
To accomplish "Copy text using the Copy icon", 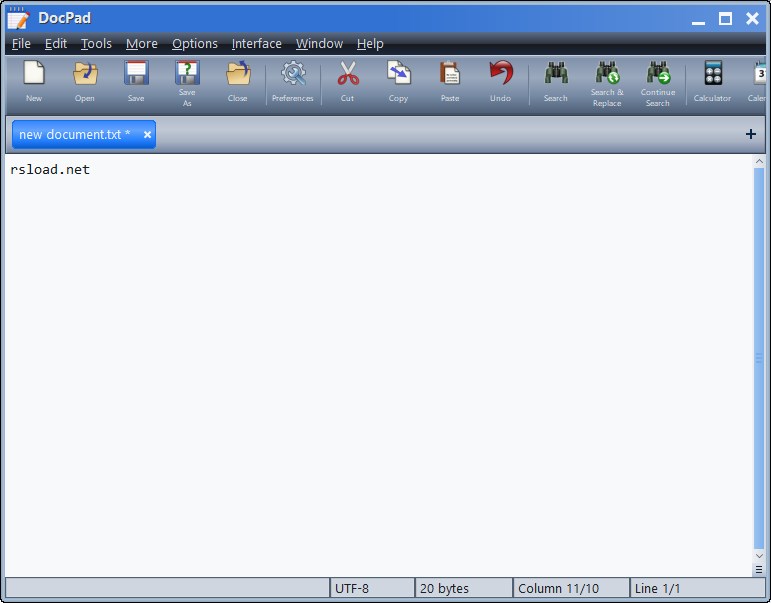I will click(398, 81).
